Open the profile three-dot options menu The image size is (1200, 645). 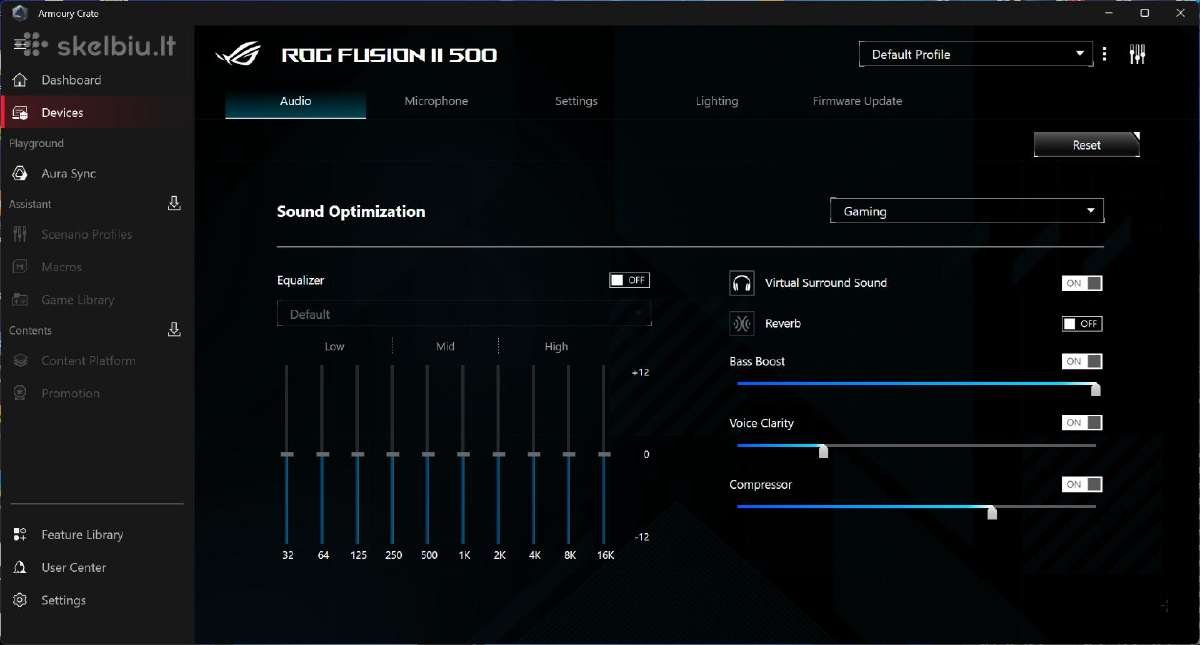[1105, 54]
